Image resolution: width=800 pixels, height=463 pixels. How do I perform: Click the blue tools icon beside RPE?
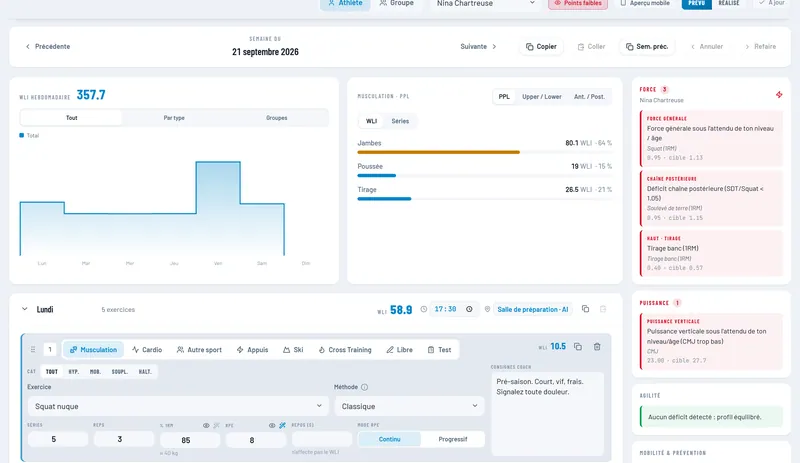282,425
